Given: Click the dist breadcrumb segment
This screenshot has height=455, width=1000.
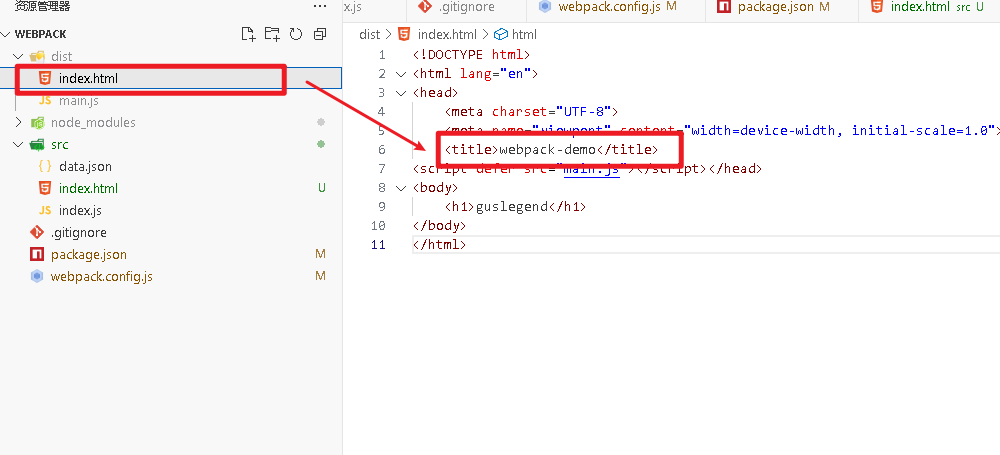Looking at the screenshot, I should point(369,34).
